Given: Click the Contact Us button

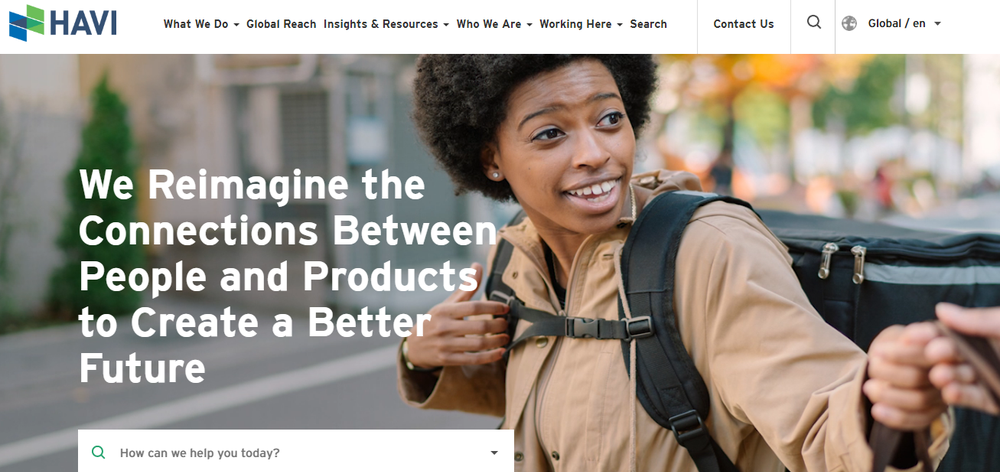Looking at the screenshot, I should [x=744, y=24].
